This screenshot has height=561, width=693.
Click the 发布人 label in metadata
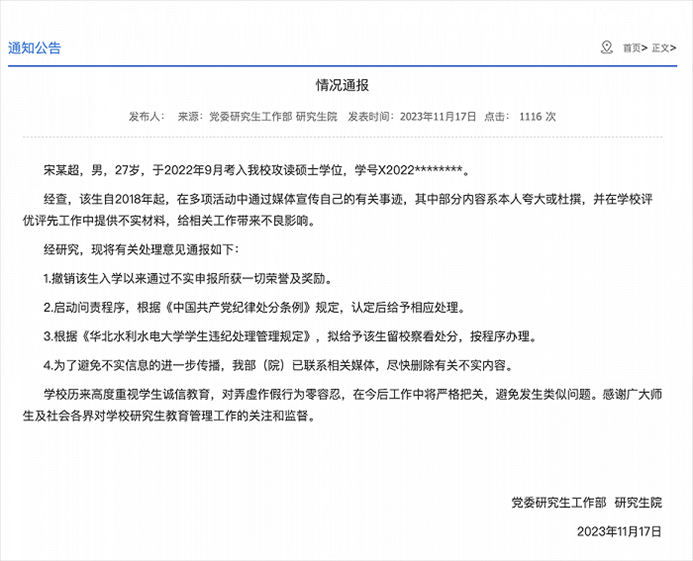click(x=145, y=117)
